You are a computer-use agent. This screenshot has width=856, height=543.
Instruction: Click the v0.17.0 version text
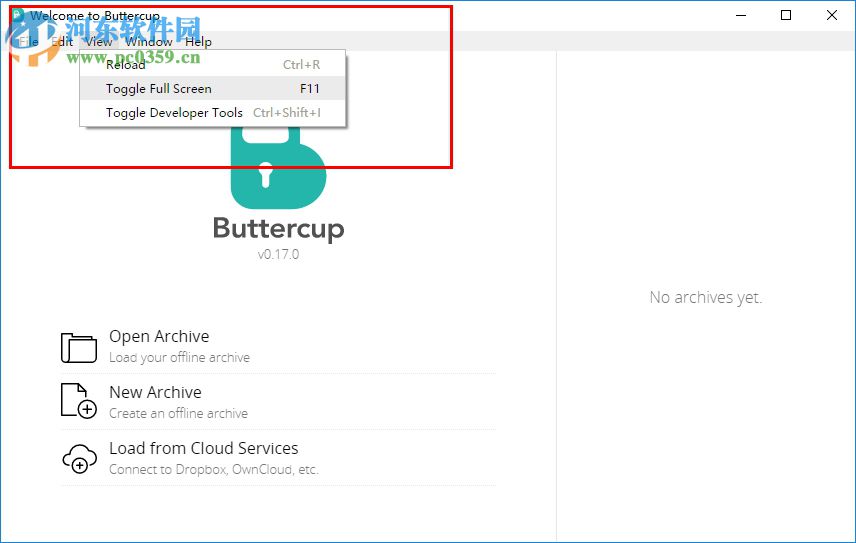pyautogui.click(x=278, y=254)
